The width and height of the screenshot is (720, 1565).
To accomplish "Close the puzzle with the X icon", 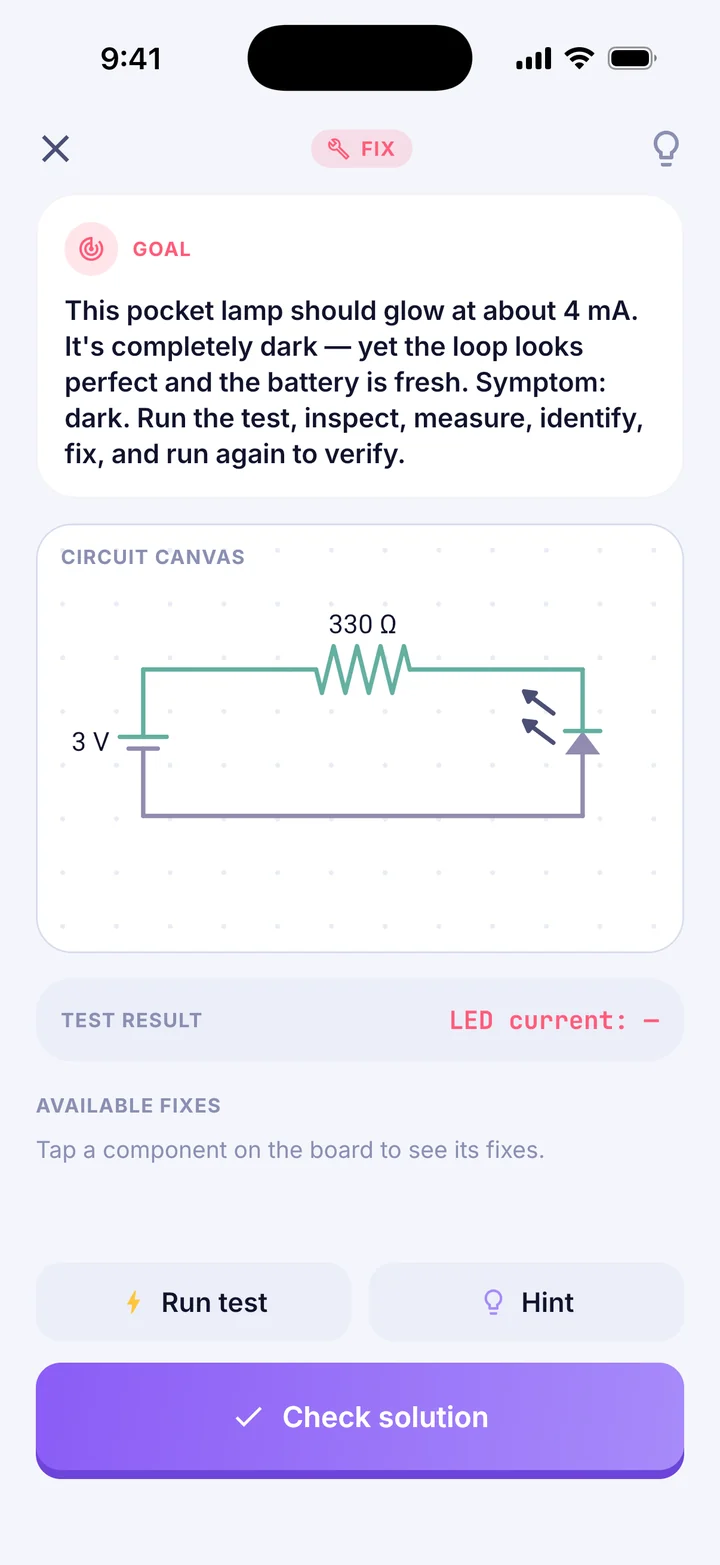I will [x=55, y=149].
